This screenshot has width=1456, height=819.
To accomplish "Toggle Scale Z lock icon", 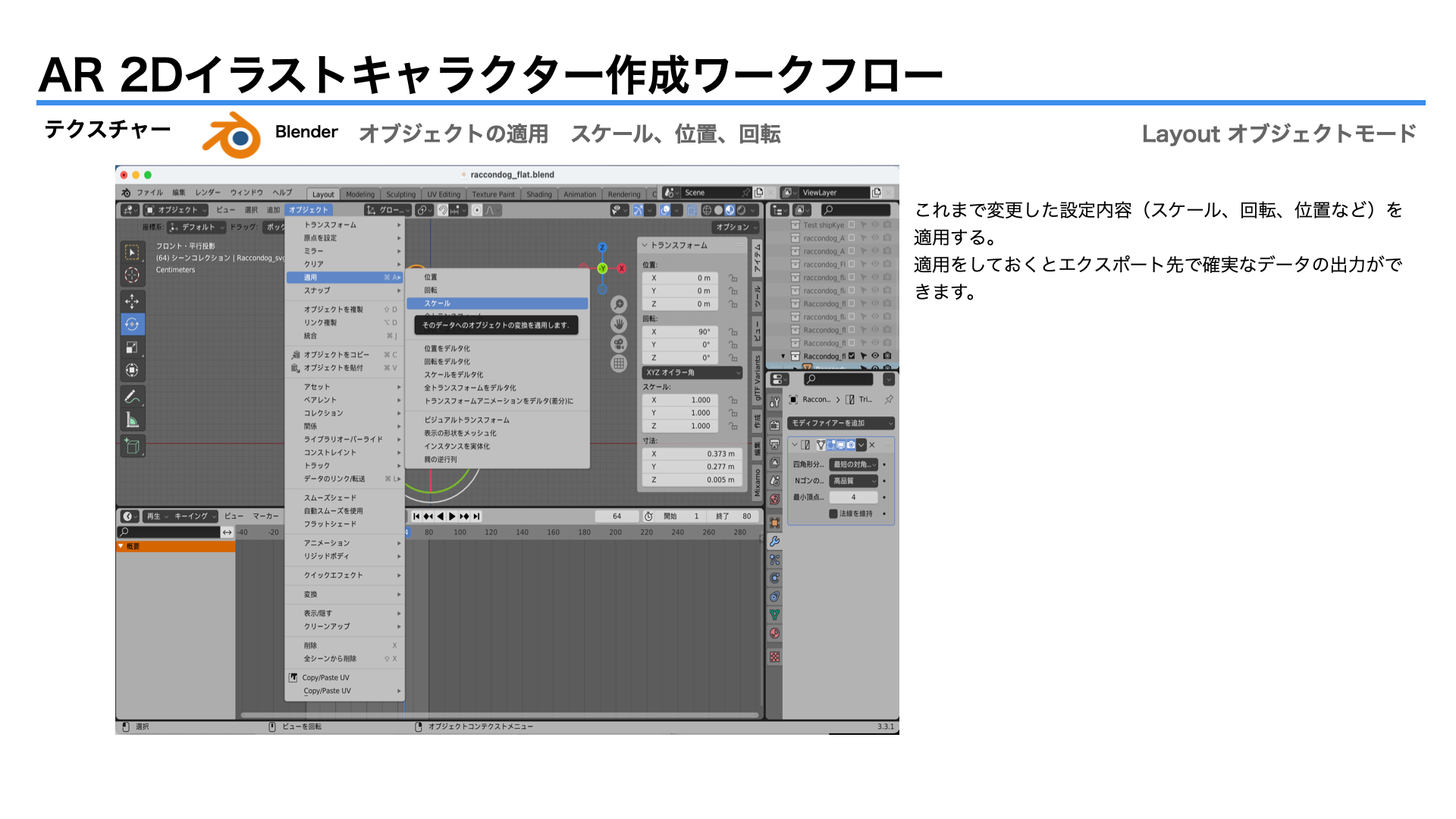I will 733,426.
